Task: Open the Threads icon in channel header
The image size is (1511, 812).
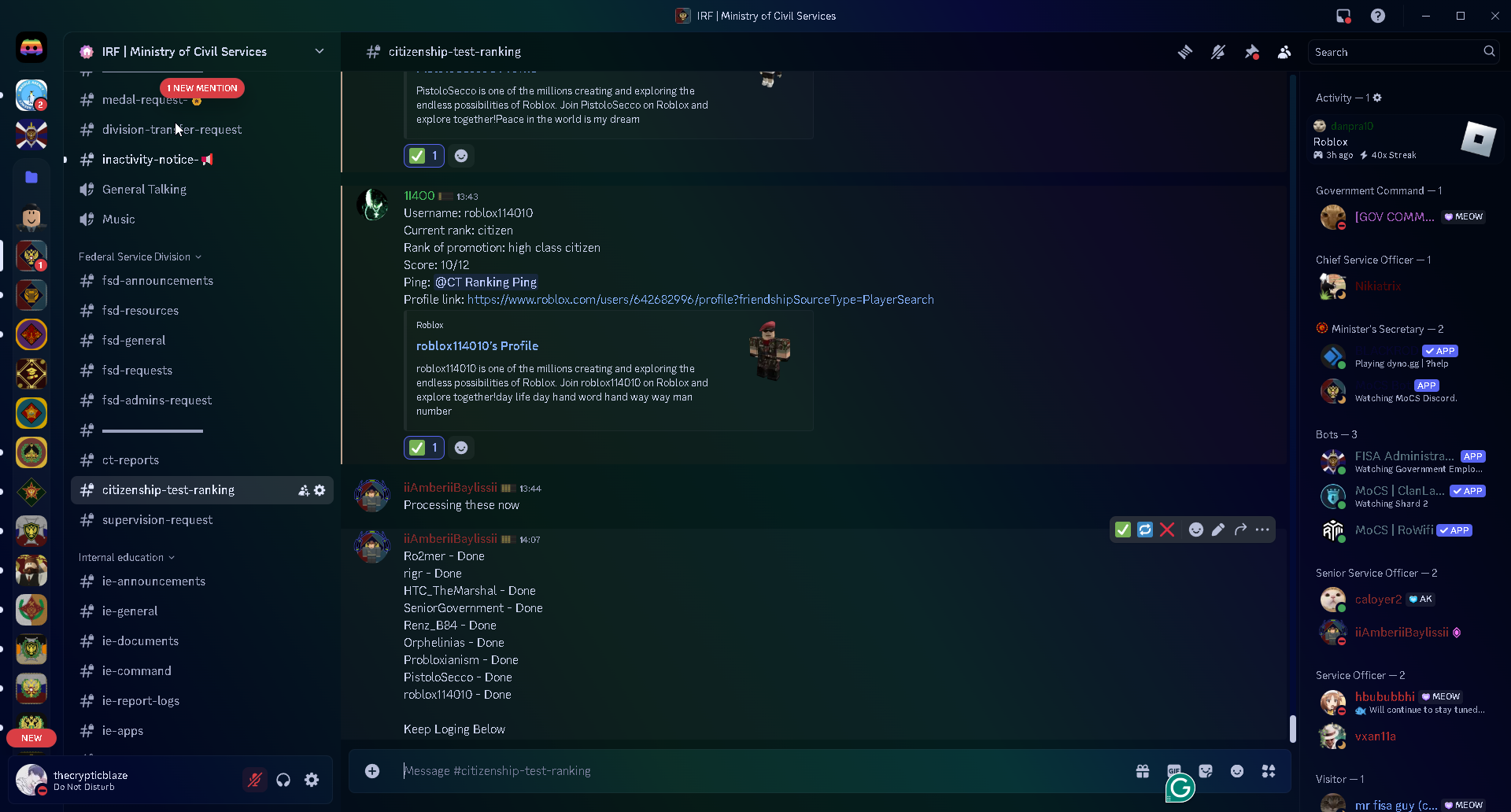Action: click(1184, 52)
